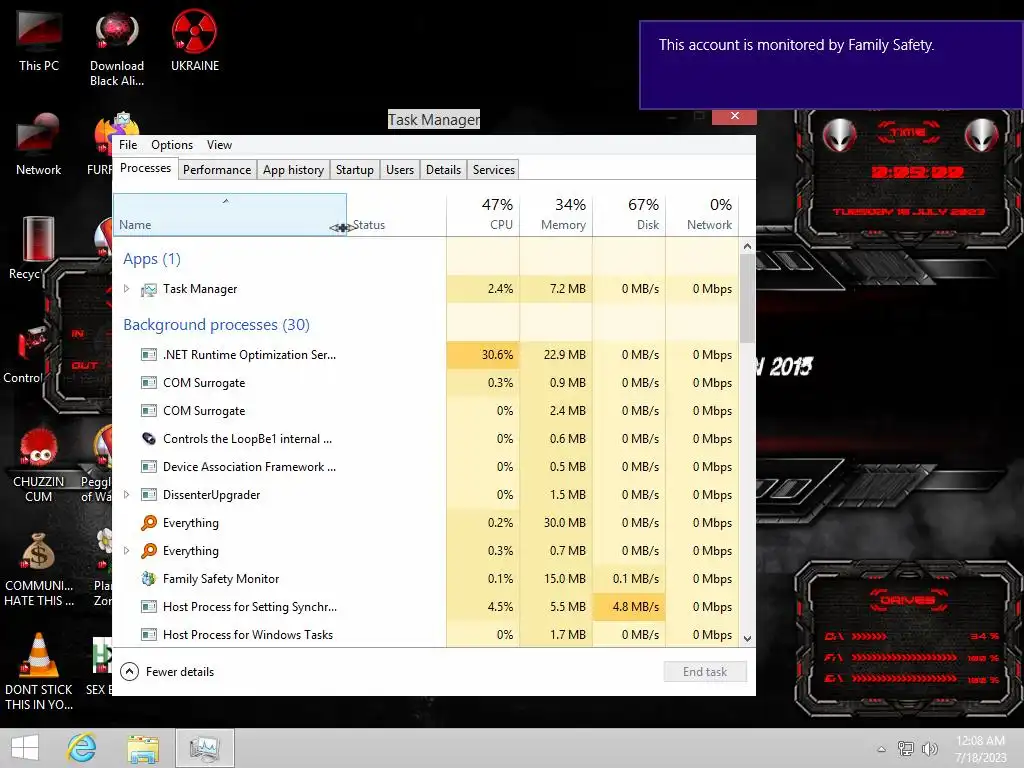Click the scrollbar down arrow
1024x768 pixels.
tap(747, 639)
